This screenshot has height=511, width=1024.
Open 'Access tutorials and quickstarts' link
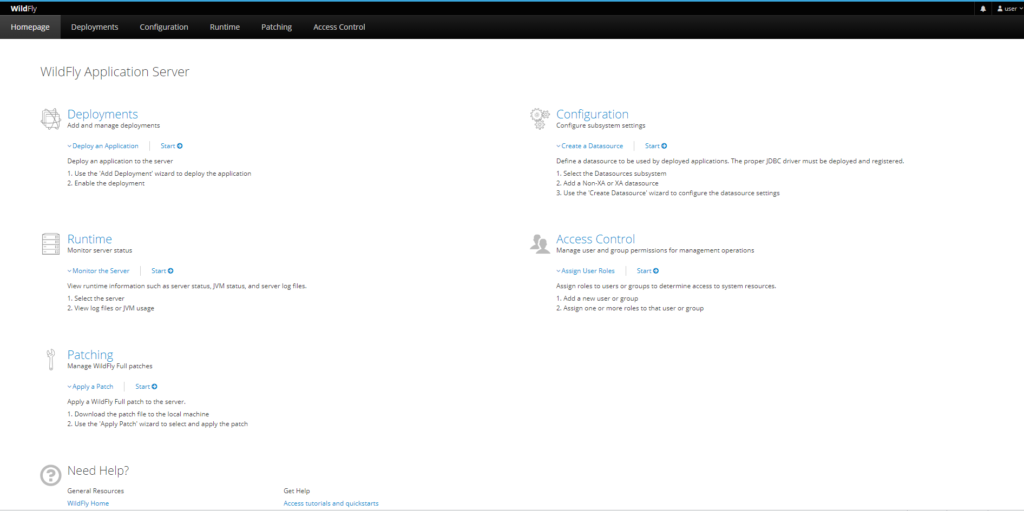pos(331,503)
